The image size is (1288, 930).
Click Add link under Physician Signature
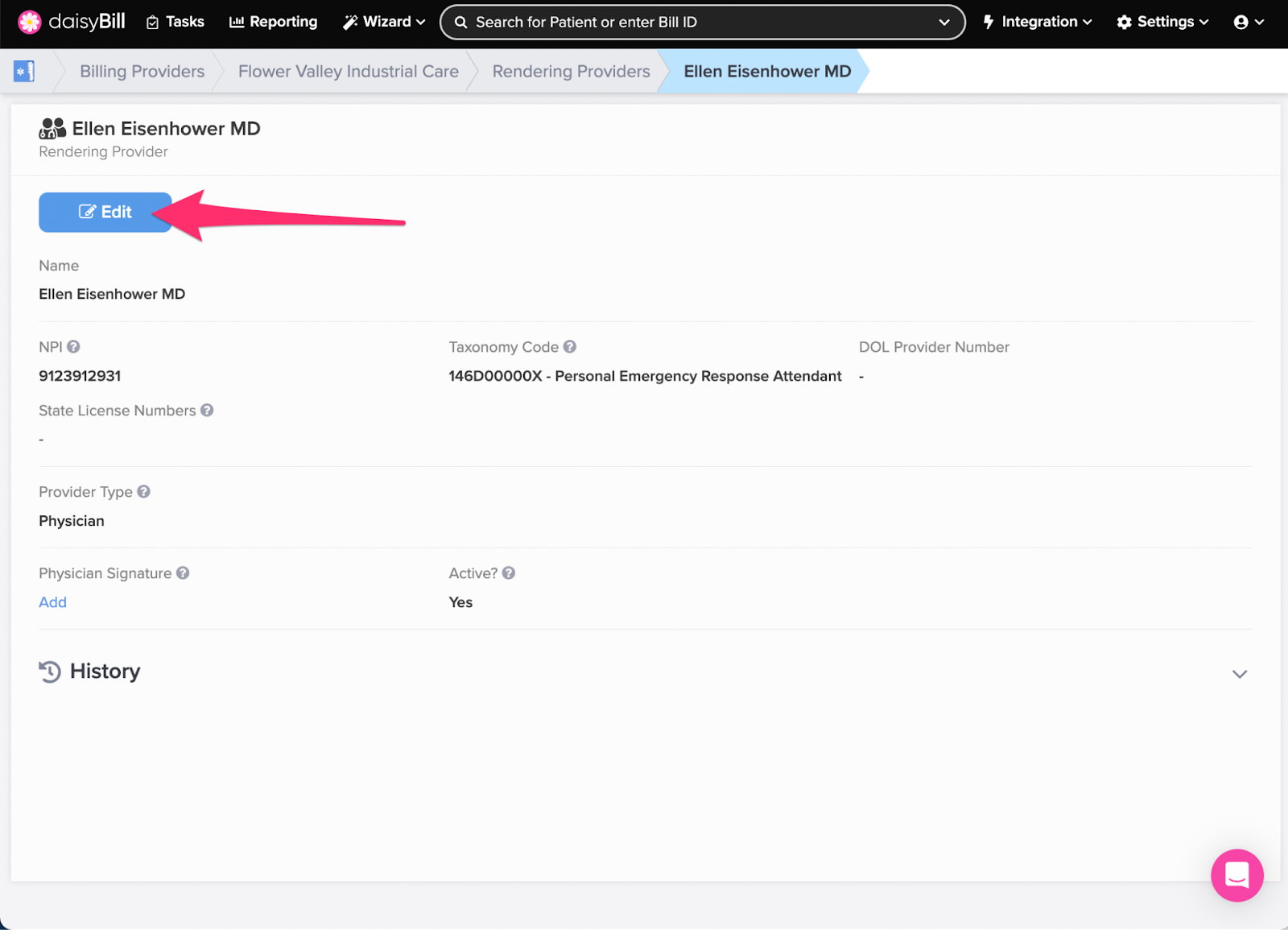(52, 602)
